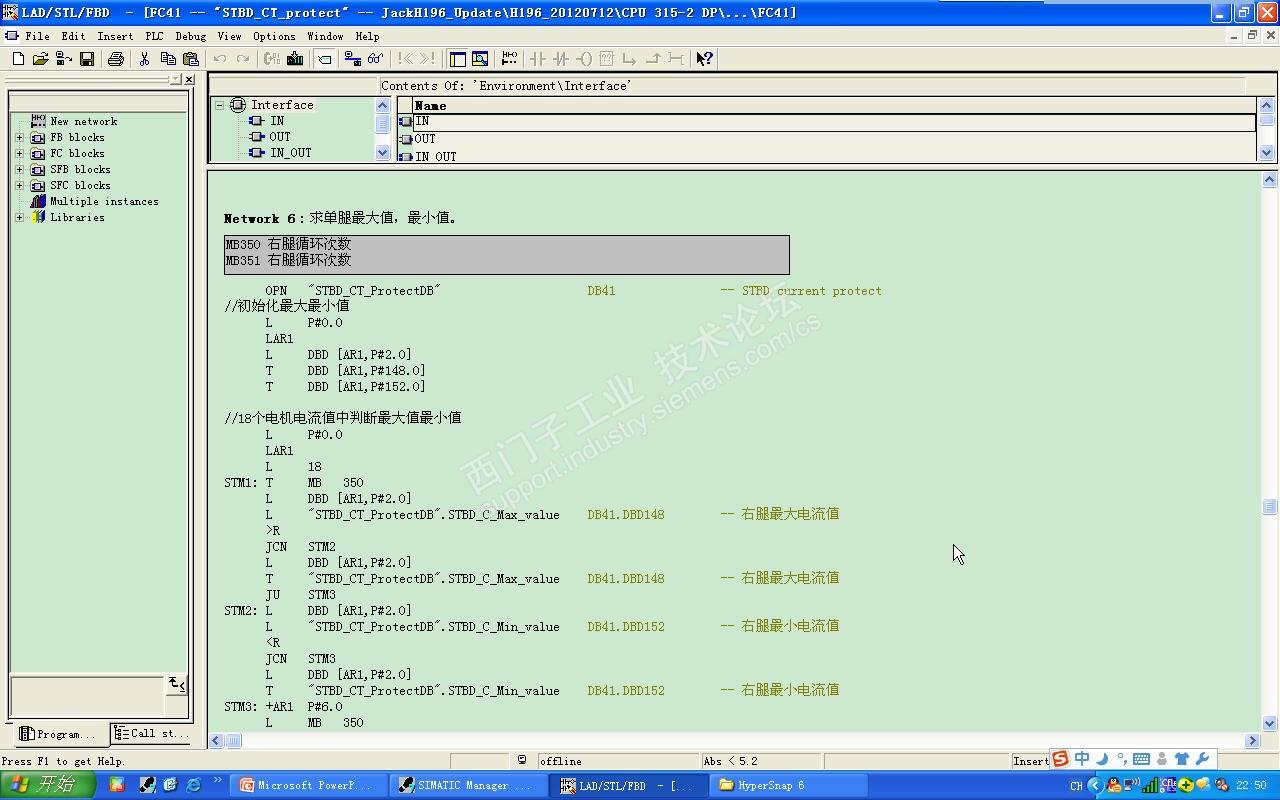The height and width of the screenshot is (800, 1280).
Task: Toggle the Overviews panel toolbar icon
Action: point(457,59)
